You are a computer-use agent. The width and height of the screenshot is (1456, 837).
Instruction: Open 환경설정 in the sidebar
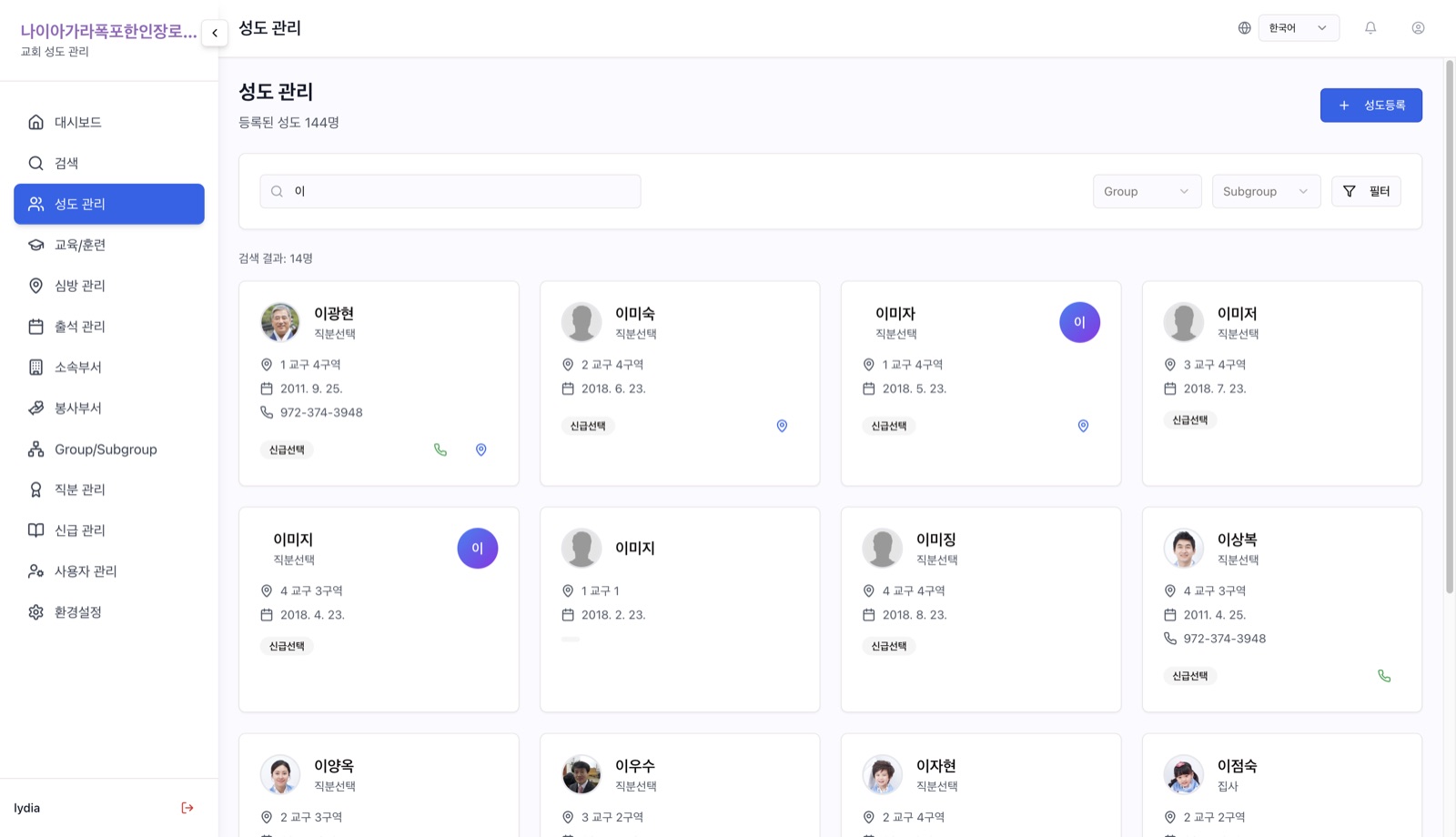click(109, 612)
